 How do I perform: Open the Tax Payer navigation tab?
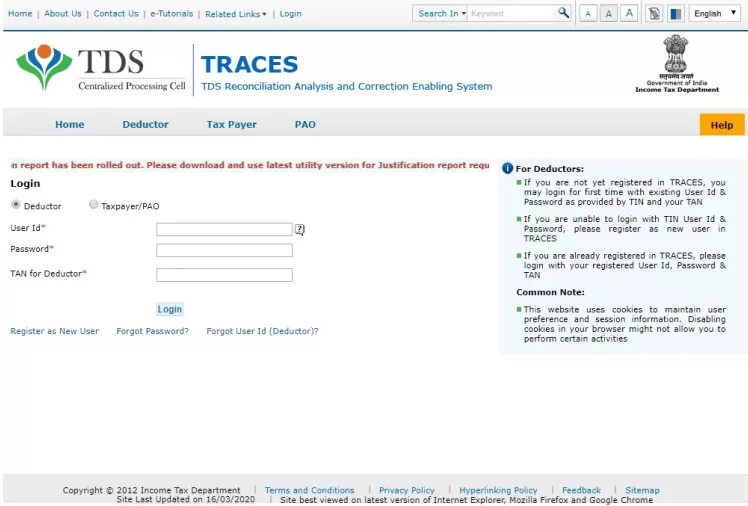tap(231, 124)
